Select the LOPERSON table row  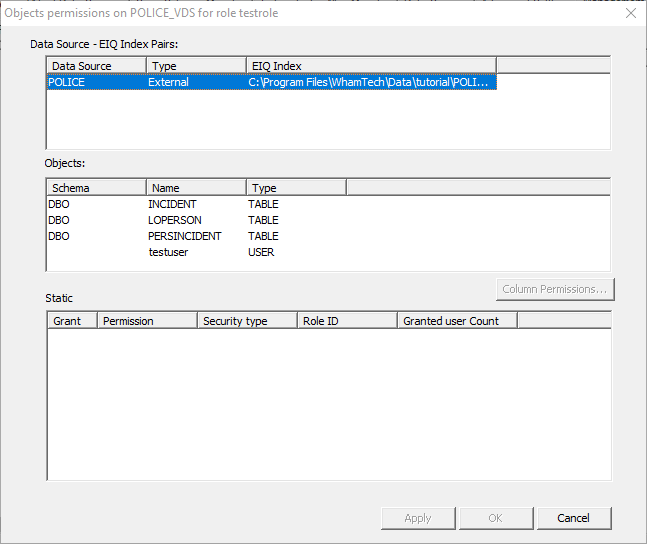point(174,220)
